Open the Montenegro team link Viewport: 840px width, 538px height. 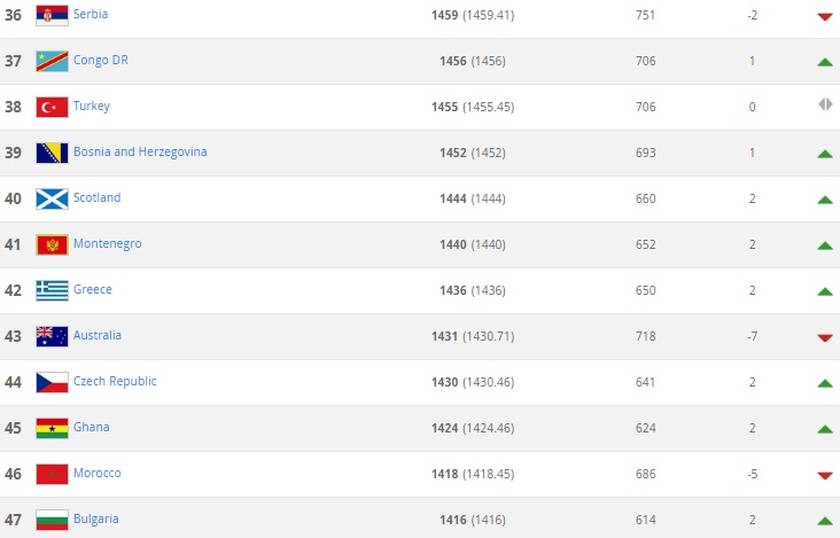[x=107, y=244]
